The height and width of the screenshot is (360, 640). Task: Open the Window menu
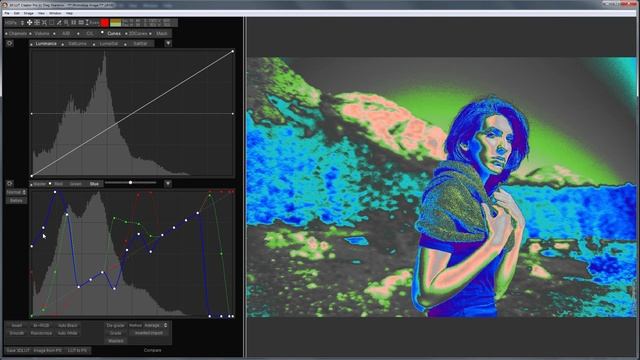(55, 13)
